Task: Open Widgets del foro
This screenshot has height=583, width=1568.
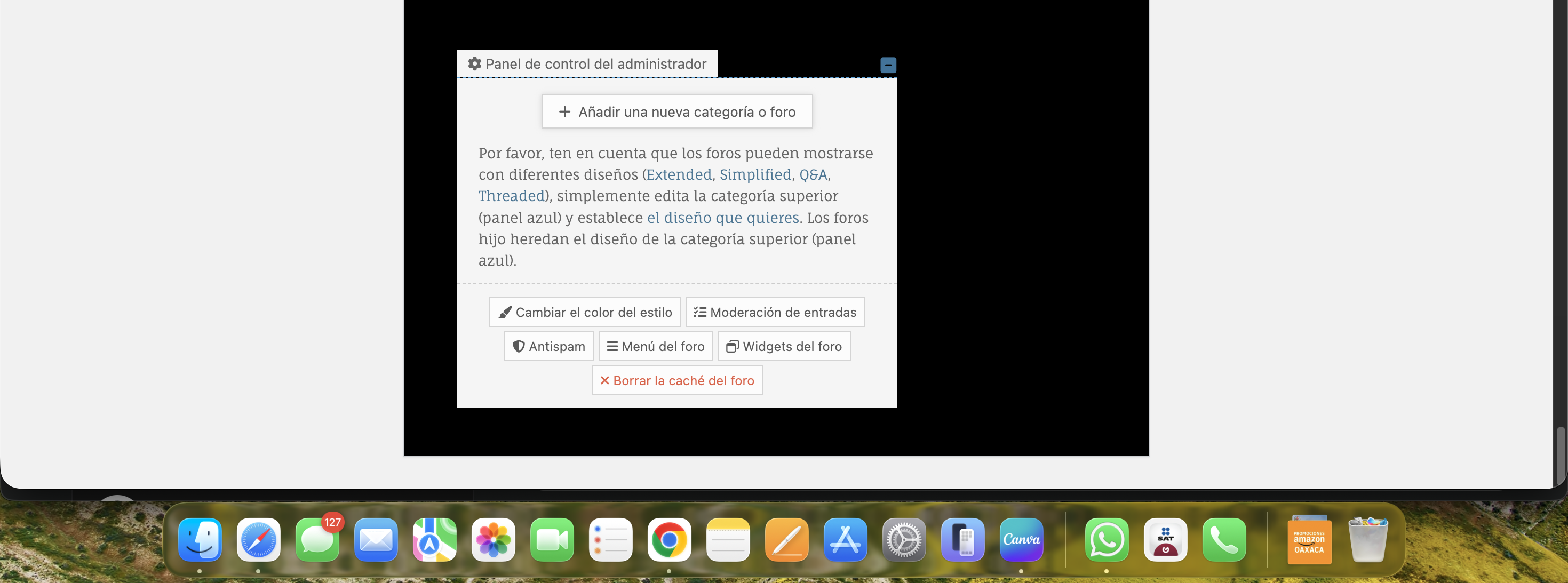Action: (783, 346)
